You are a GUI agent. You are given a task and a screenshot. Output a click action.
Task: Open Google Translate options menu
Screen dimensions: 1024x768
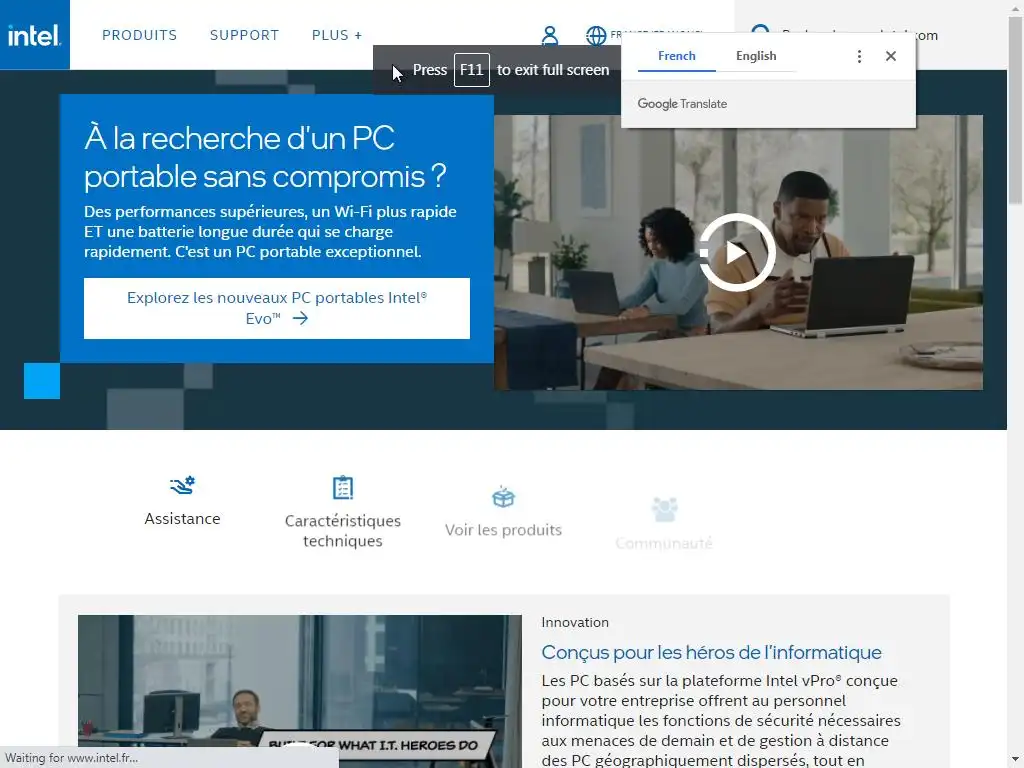click(859, 56)
